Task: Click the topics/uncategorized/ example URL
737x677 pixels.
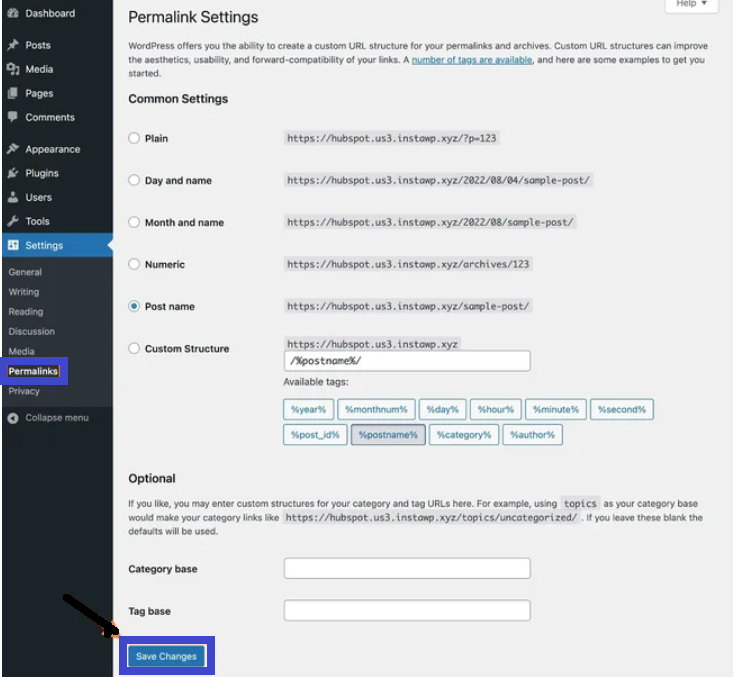Action: click(x=431, y=518)
